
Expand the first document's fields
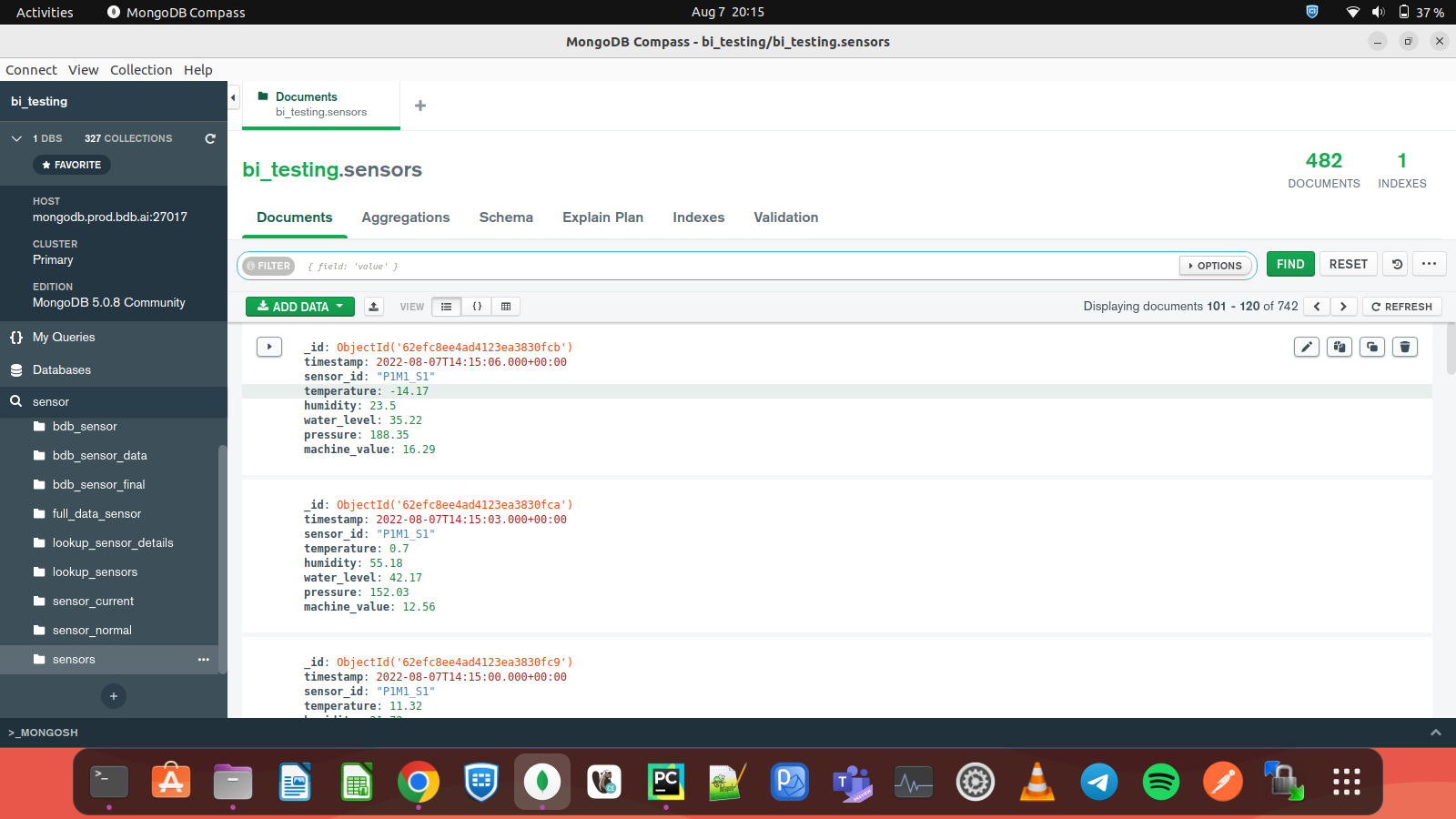(269, 347)
